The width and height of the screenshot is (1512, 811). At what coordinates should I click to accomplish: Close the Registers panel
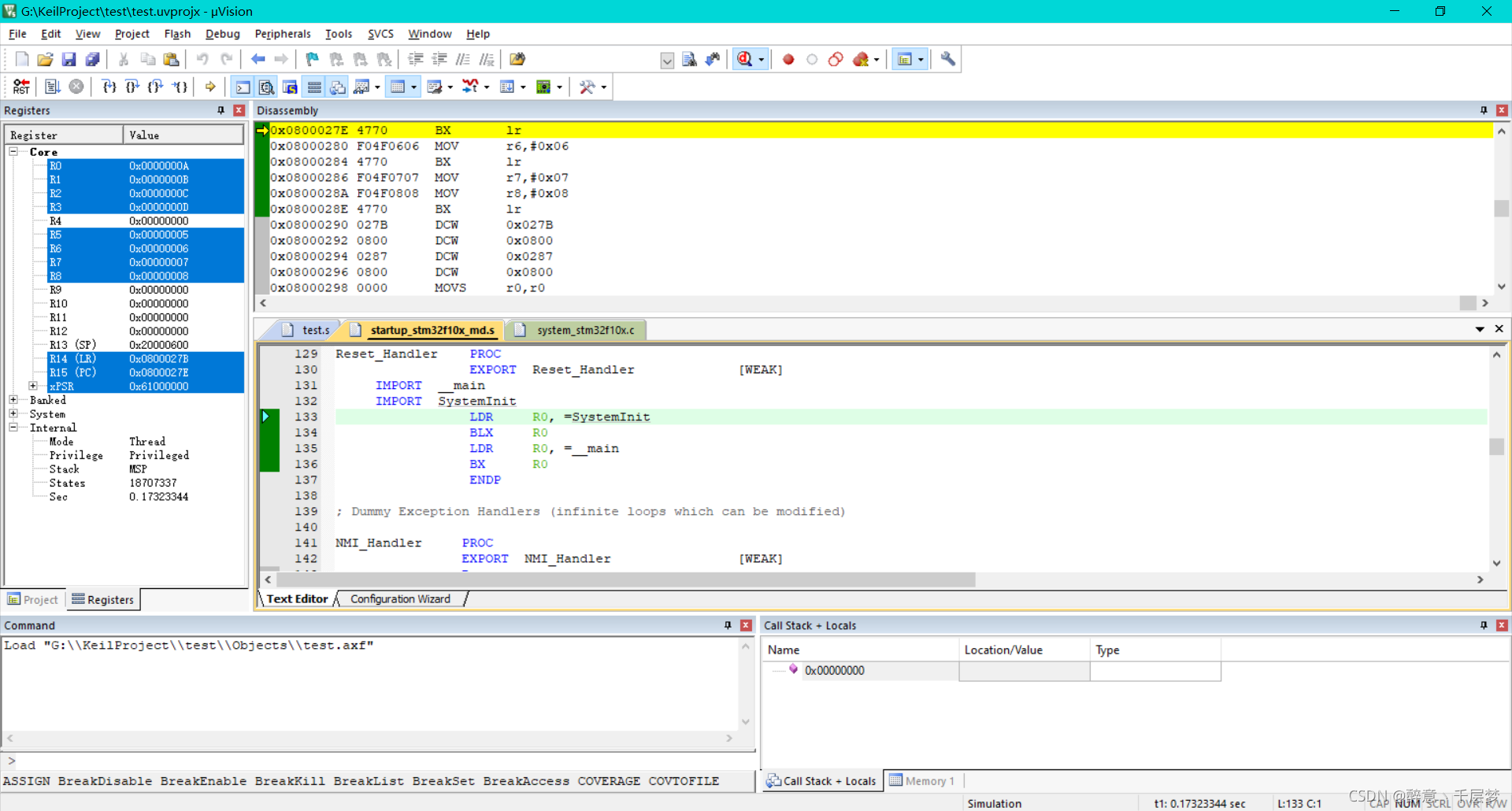(239, 110)
